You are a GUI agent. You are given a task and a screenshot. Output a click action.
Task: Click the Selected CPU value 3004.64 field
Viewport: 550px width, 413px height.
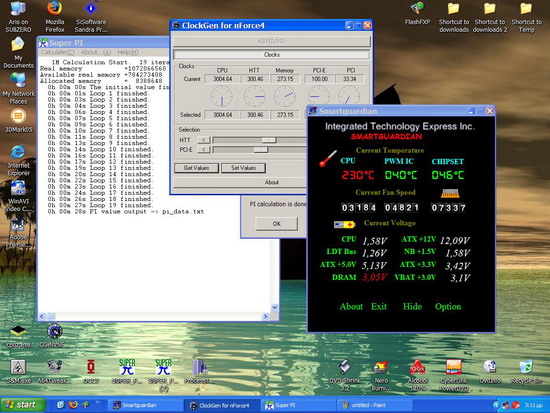[222, 115]
